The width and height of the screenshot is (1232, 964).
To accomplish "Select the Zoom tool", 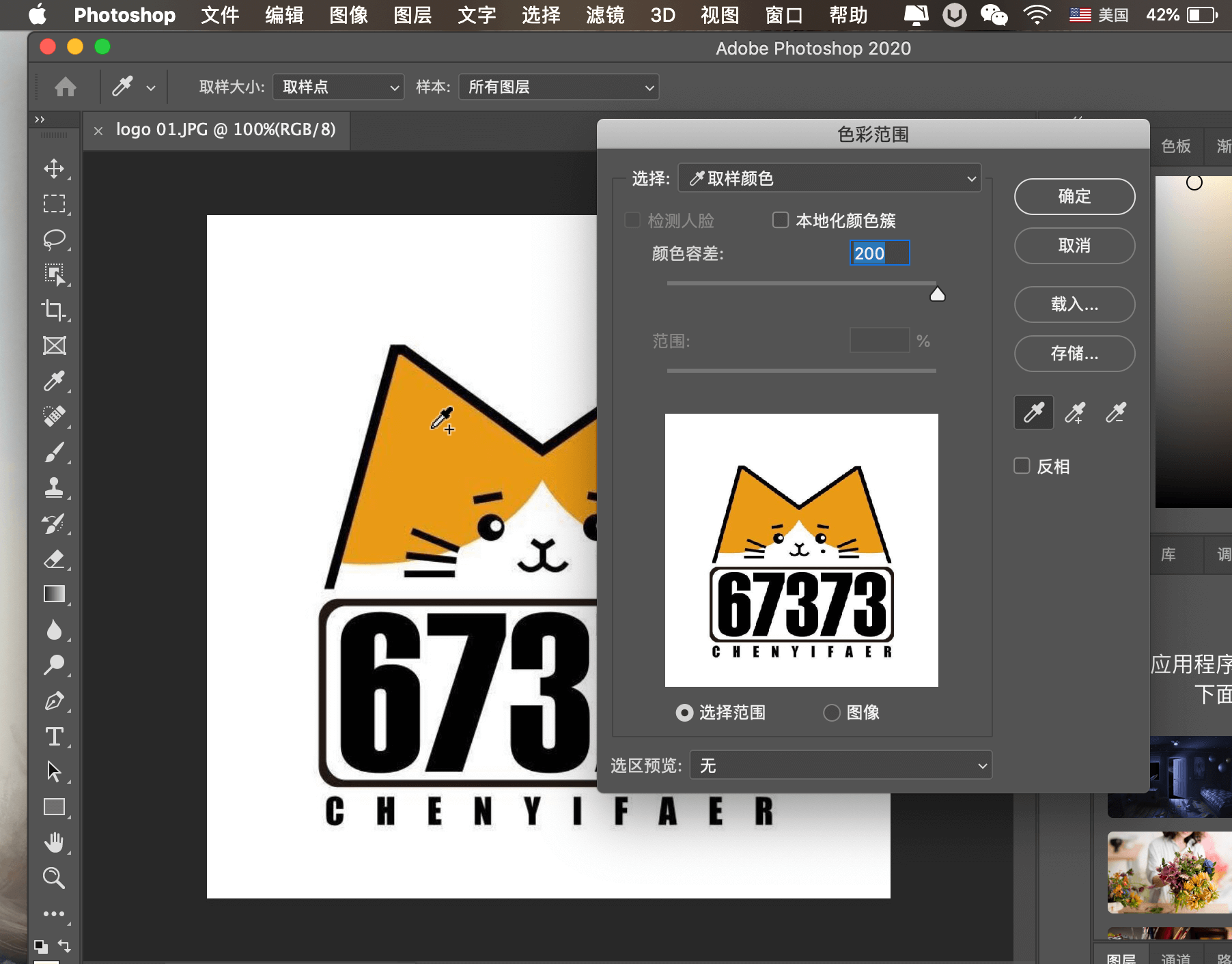I will 54,878.
